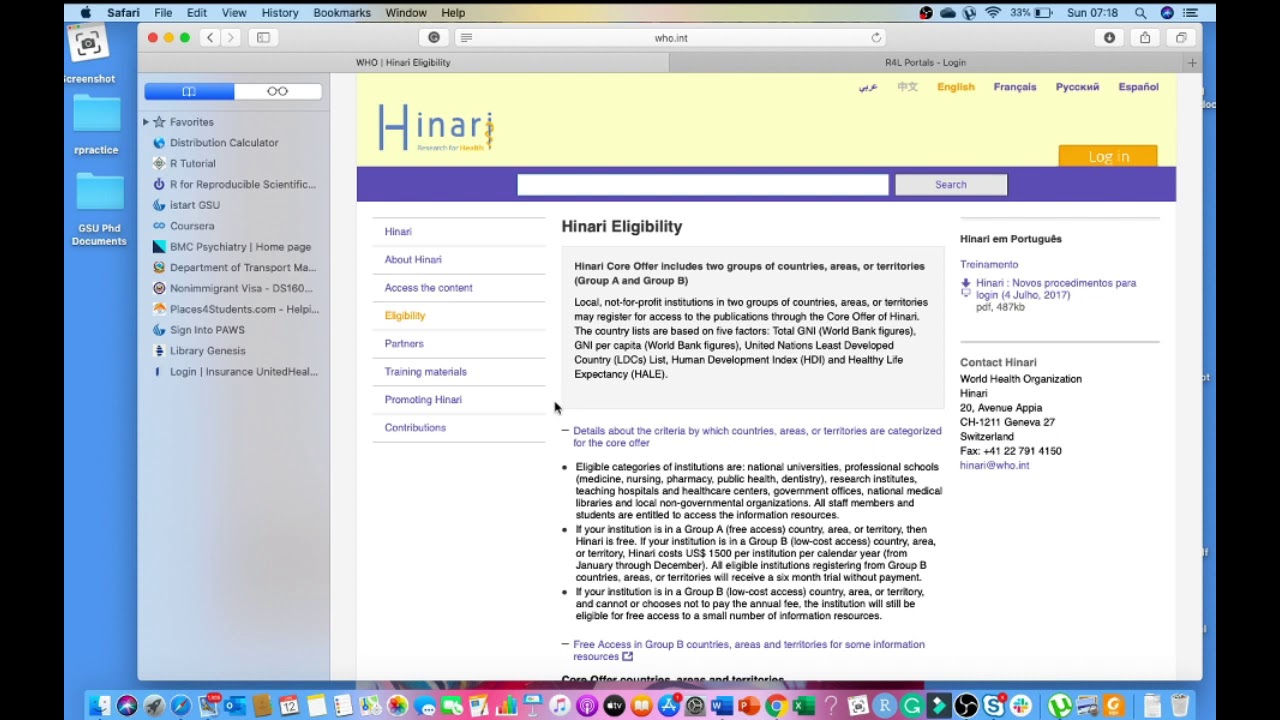Open Contributions navigation link
The image size is (1280, 720).
click(x=415, y=427)
